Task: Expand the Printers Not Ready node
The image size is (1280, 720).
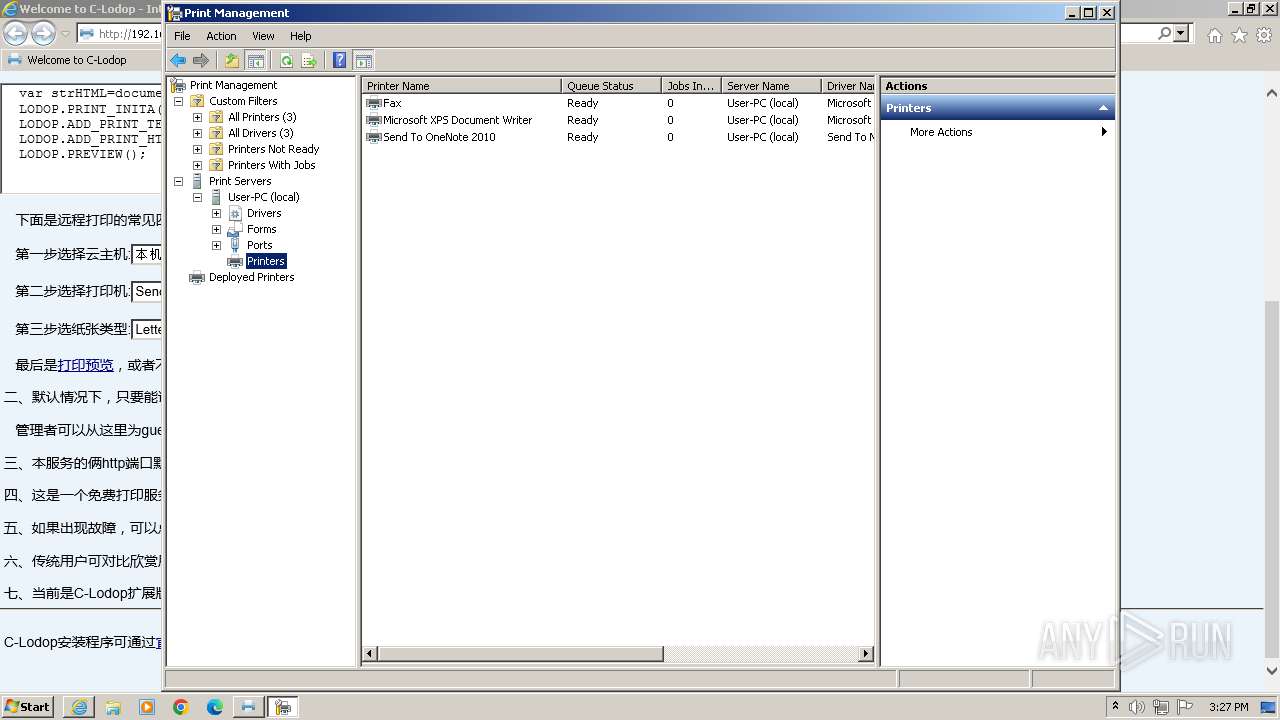Action: pos(197,149)
